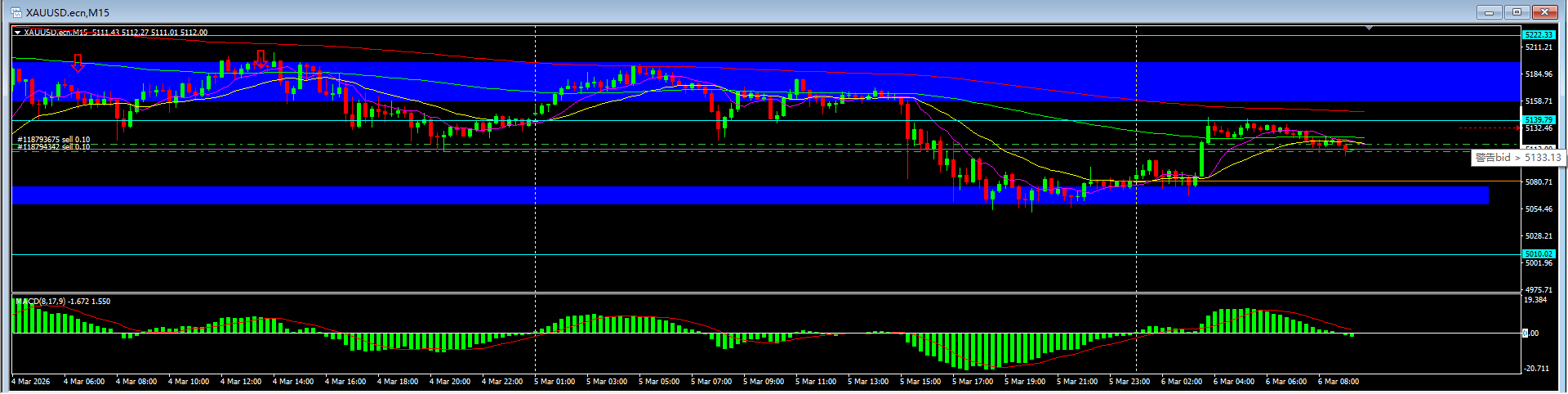Click the 6 Mar 02:00 time axis label

(1182, 382)
